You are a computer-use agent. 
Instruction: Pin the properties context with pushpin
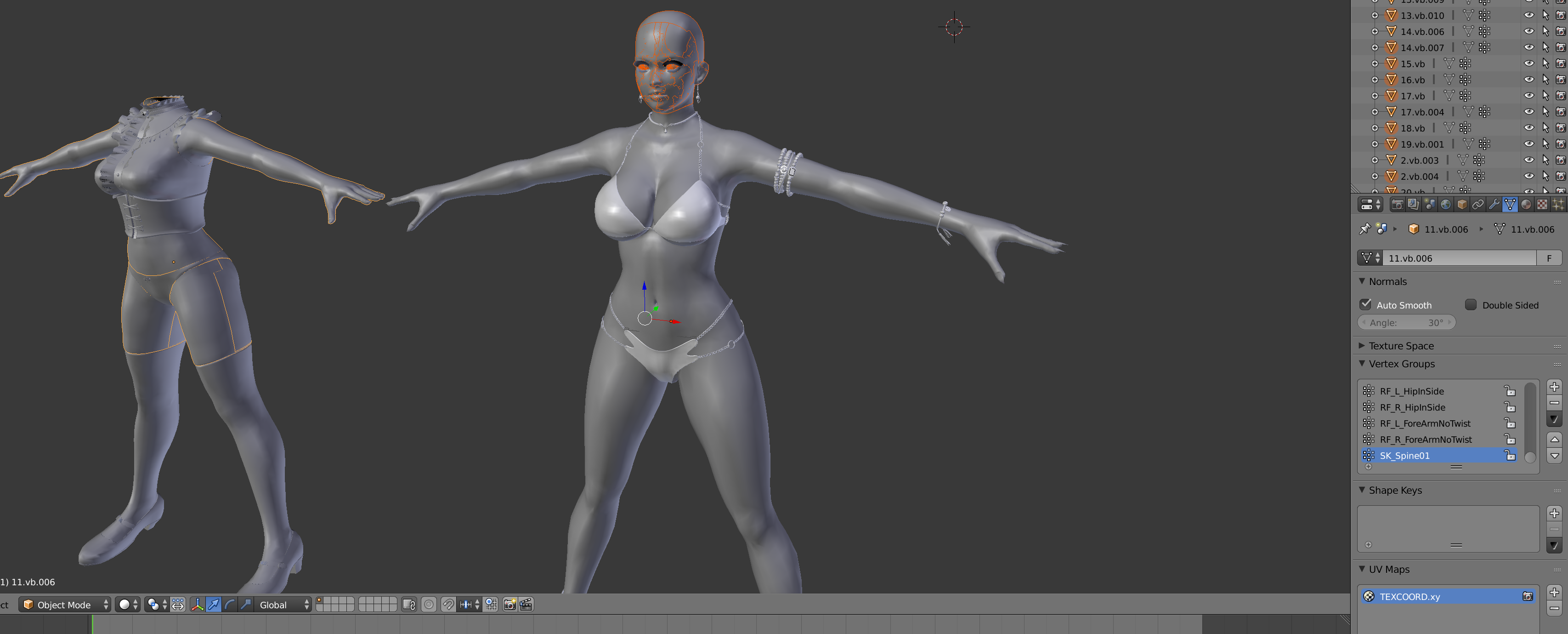click(x=1364, y=229)
